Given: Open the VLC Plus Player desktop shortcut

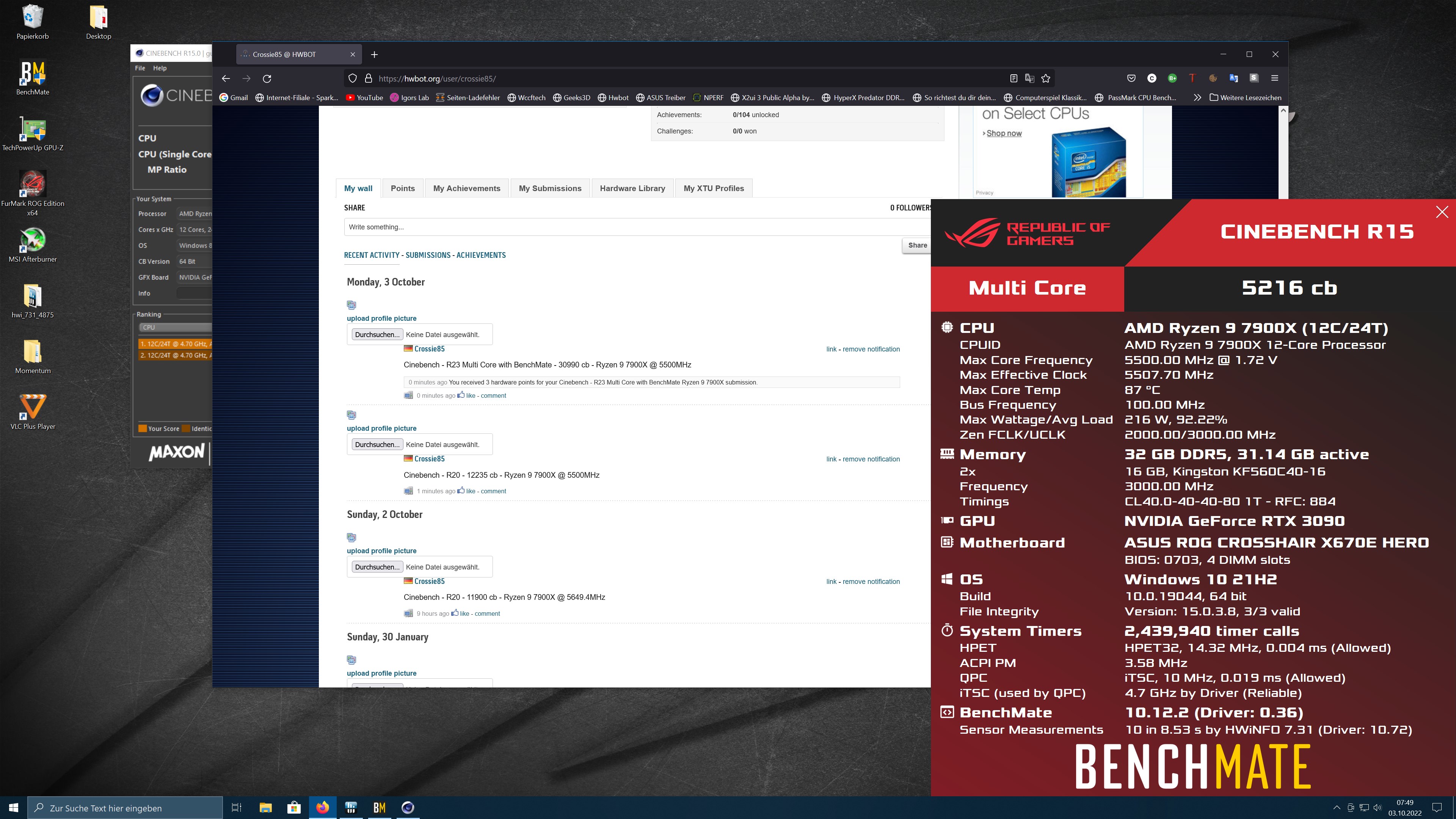Looking at the screenshot, I should [x=33, y=412].
